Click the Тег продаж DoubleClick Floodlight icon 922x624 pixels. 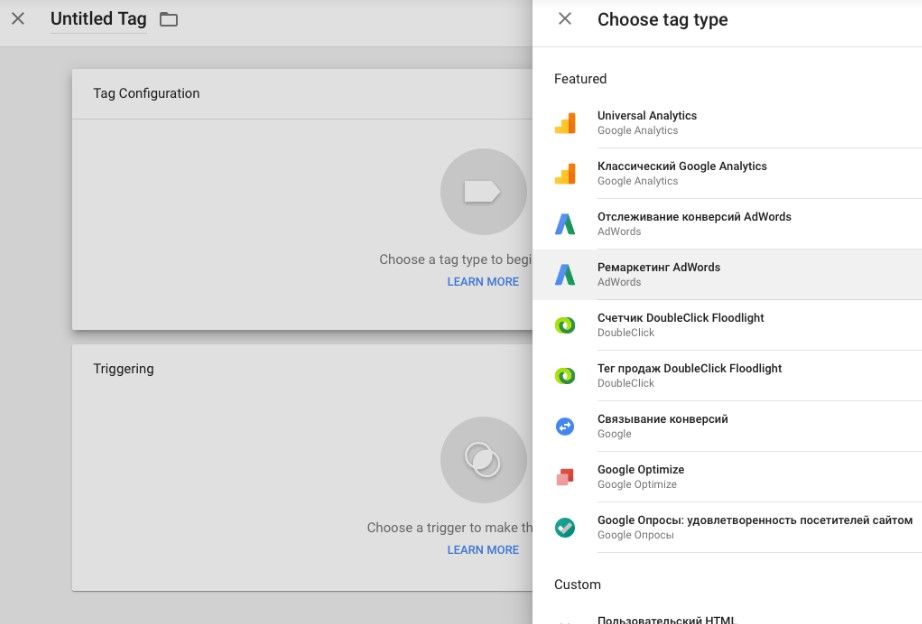pos(565,376)
